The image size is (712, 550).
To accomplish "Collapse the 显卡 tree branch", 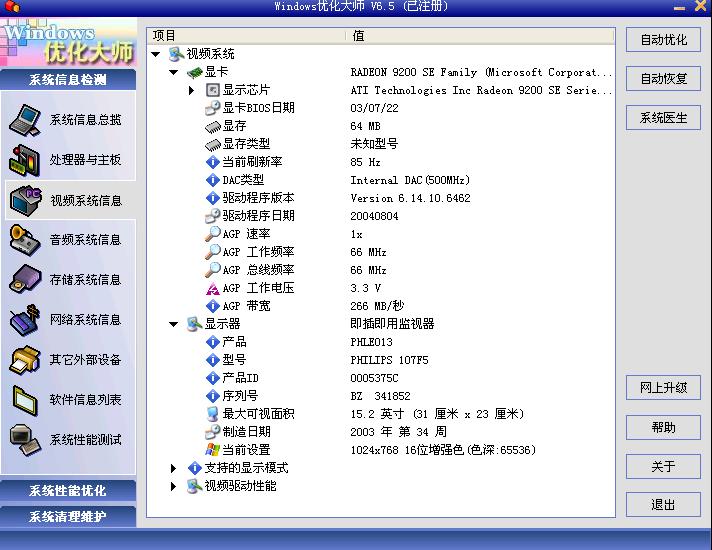I will 174,72.
